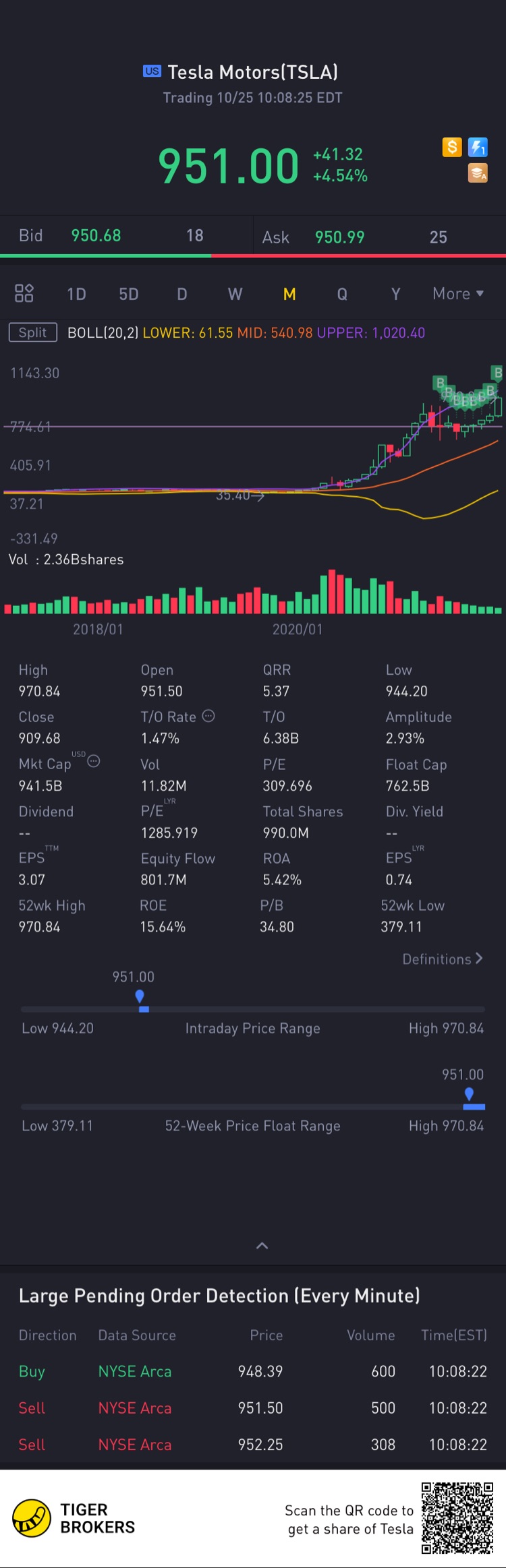Tap the UPPER: 1,020.40 band value
Viewport: 506px width, 1568px height.
point(371,332)
